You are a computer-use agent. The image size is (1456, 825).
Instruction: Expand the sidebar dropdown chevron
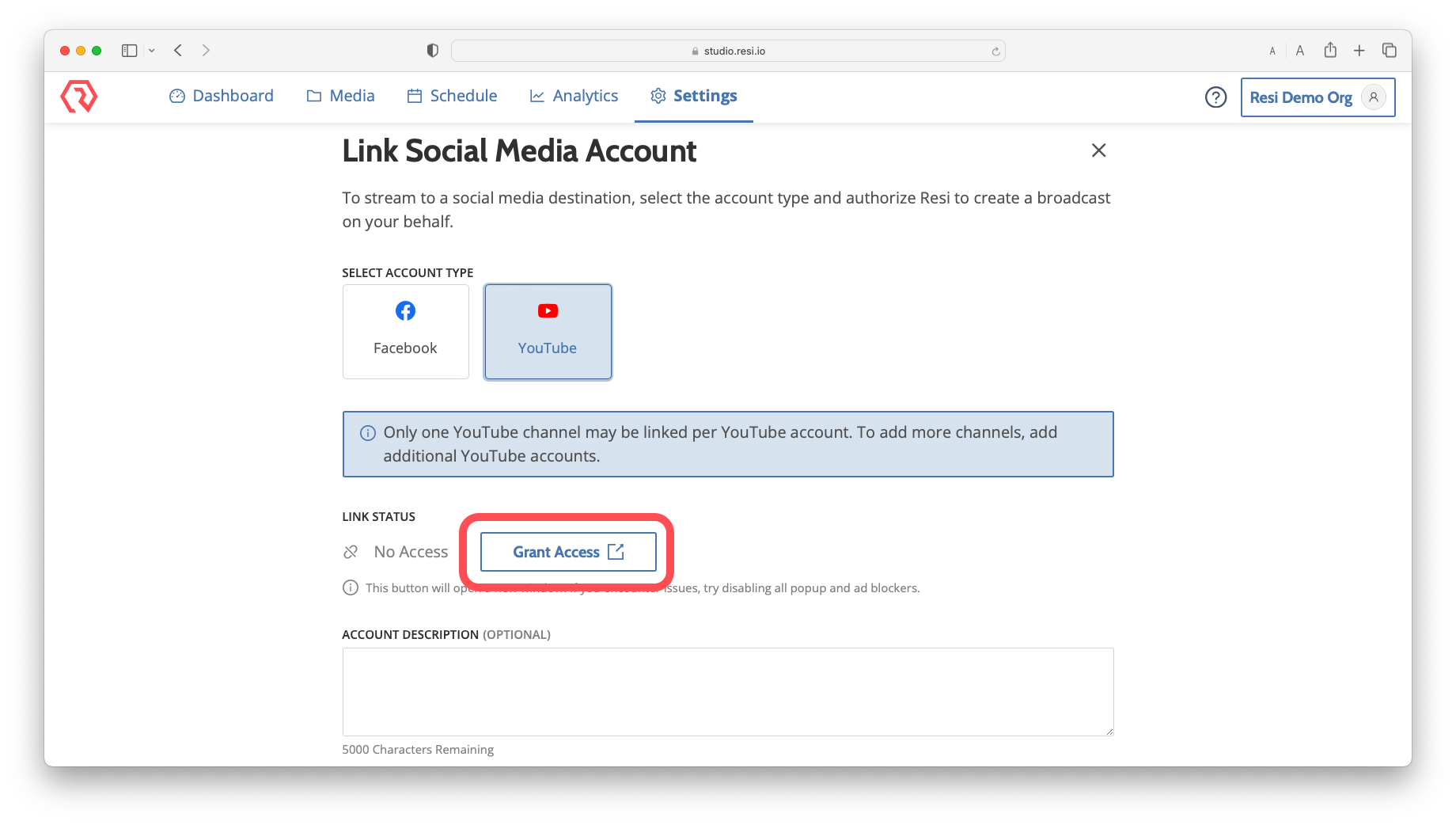point(152,51)
